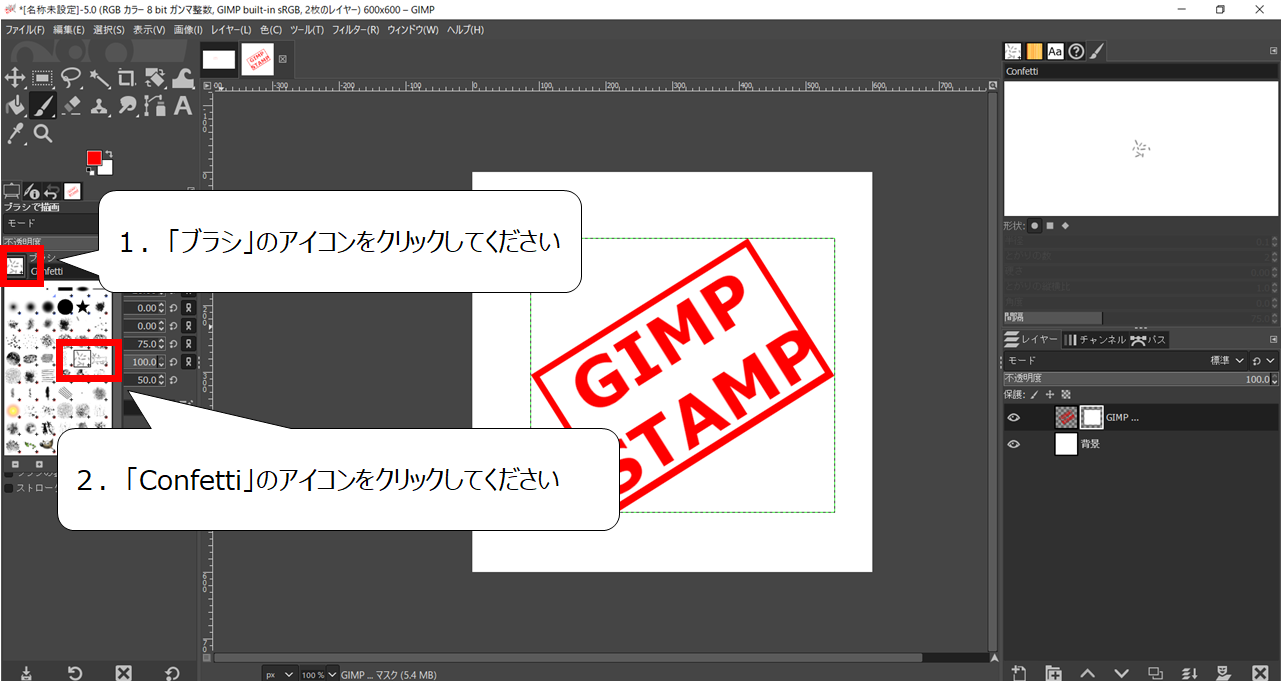This screenshot has height=681, width=1281.
Task: Open the Help menu (ヘルプ)
Action: (x=464, y=30)
